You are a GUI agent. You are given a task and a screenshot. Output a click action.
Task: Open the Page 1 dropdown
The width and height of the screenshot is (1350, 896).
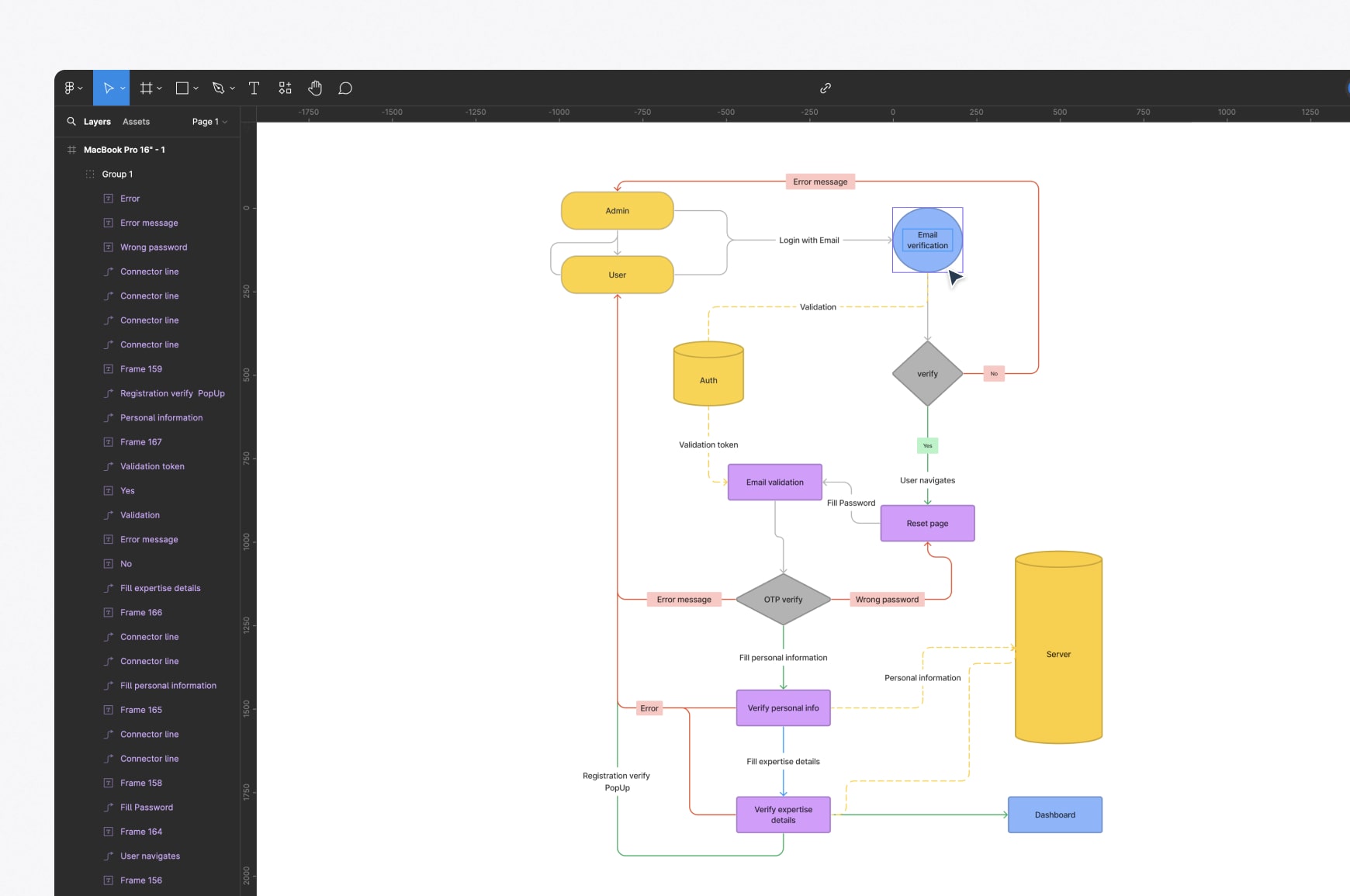209,122
